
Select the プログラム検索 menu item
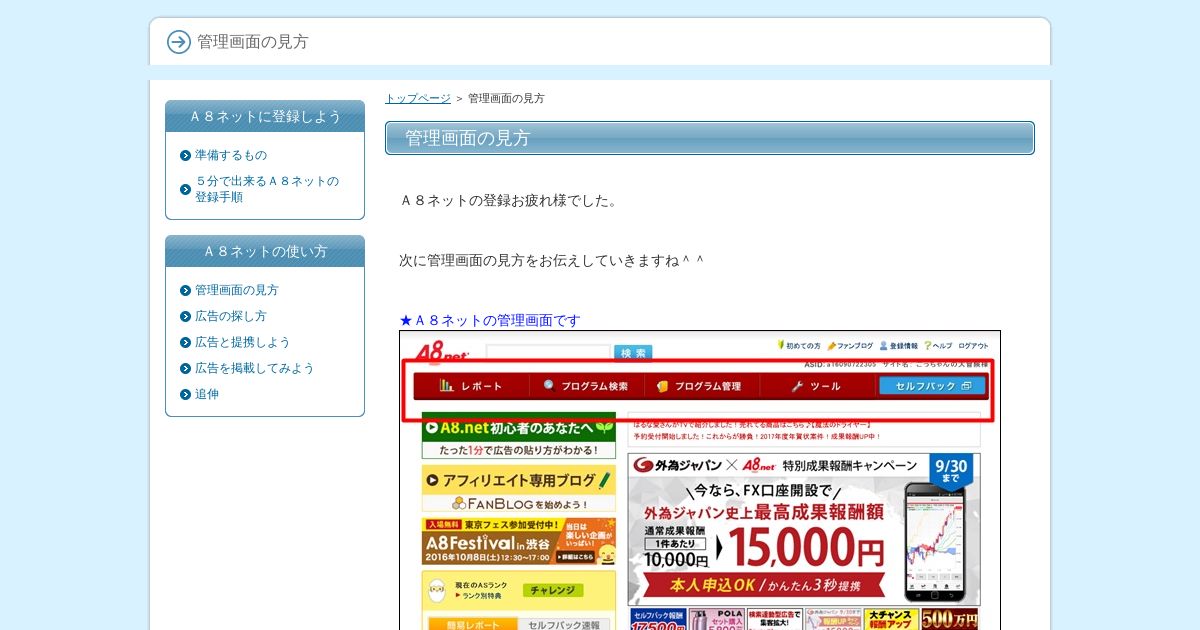(586, 386)
